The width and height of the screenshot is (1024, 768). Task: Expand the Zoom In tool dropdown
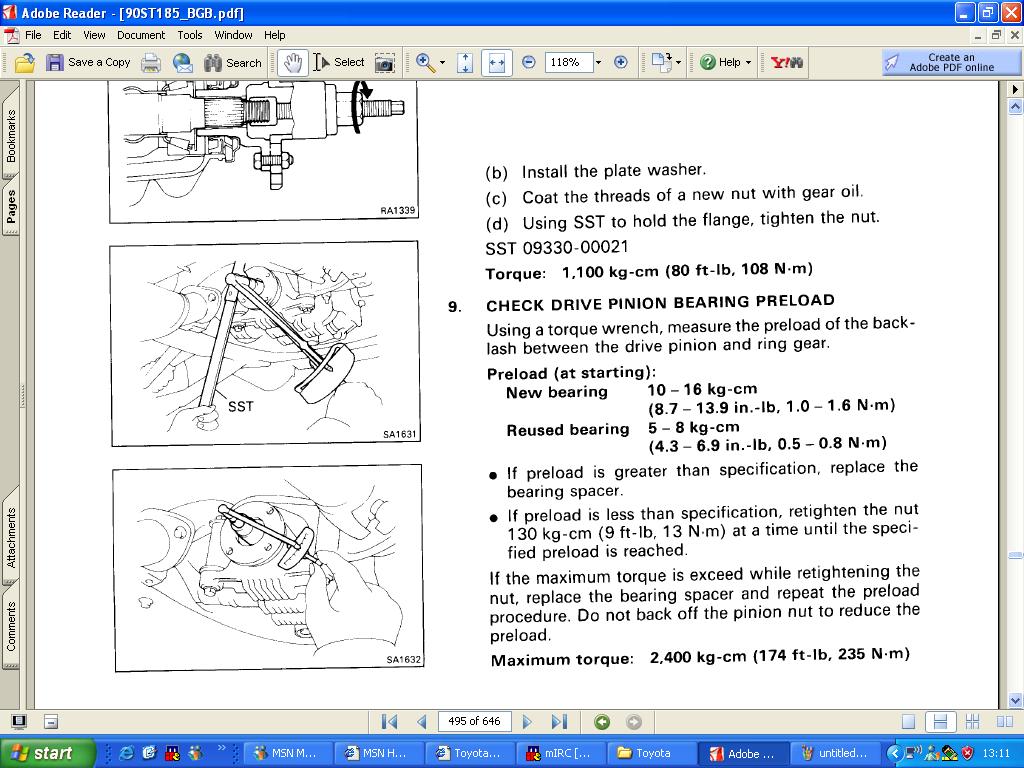coord(442,62)
